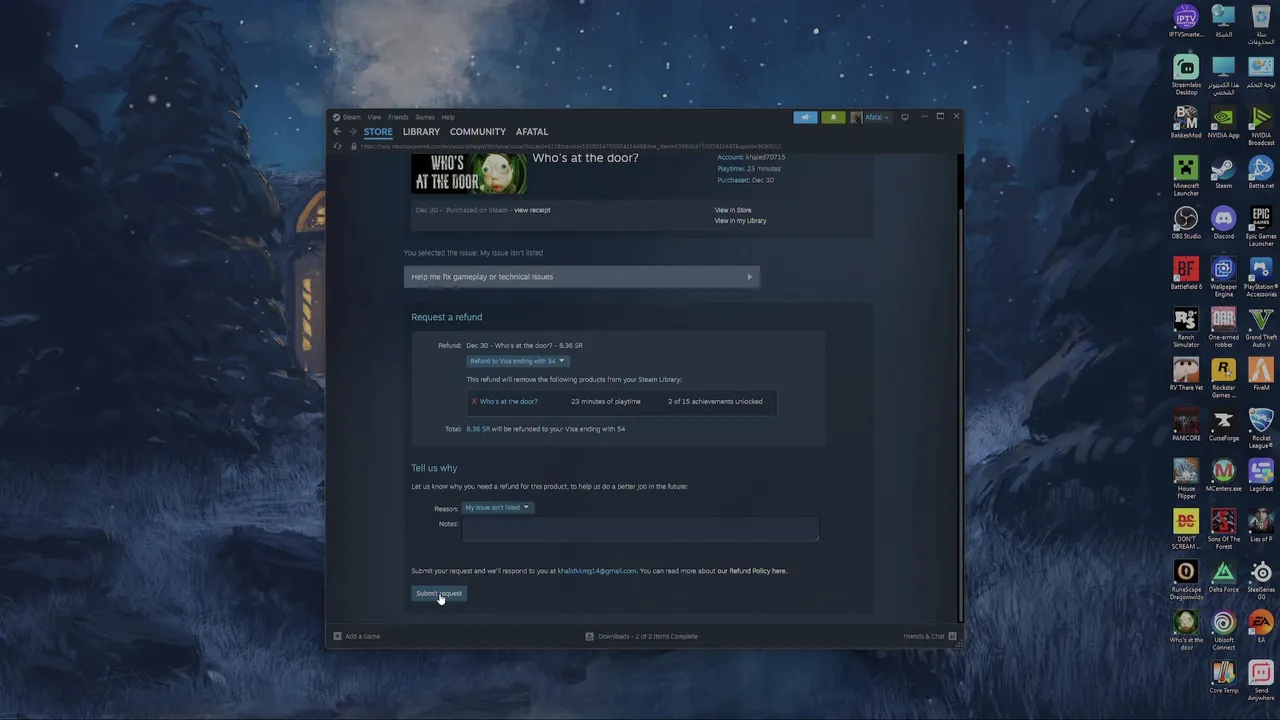Screen dimensions: 1280x720
Task: Open the Games menu
Action: point(425,117)
